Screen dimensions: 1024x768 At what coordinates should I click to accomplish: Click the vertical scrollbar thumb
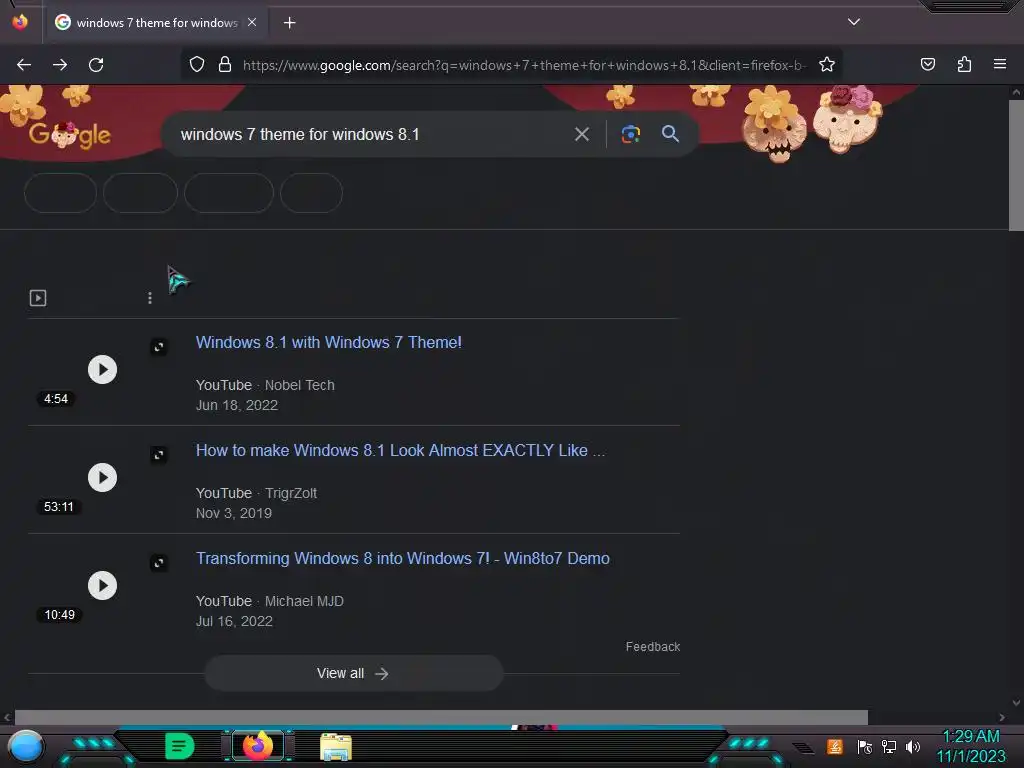(x=1016, y=165)
